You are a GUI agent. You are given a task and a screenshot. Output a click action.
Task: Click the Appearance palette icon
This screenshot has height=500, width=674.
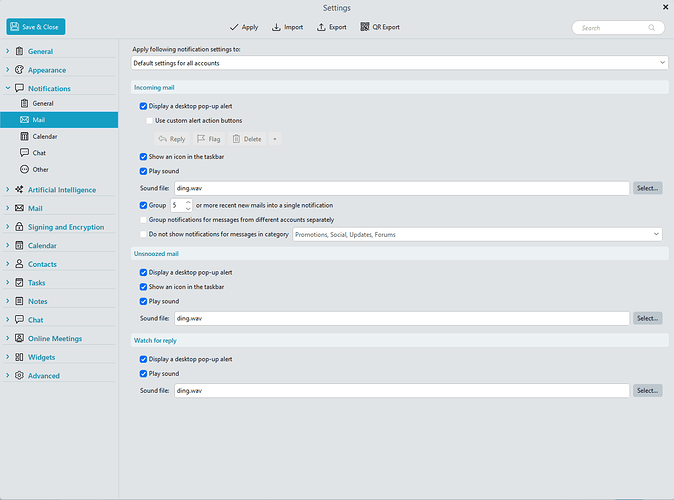click(x=19, y=70)
